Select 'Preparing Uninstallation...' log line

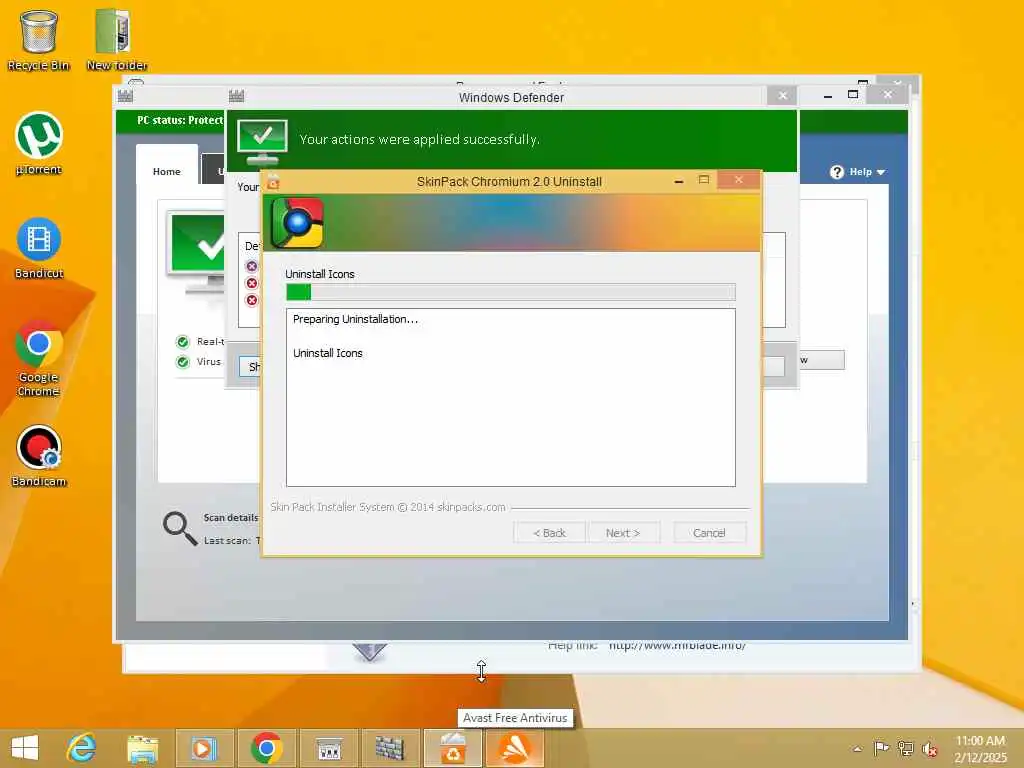[x=355, y=319]
